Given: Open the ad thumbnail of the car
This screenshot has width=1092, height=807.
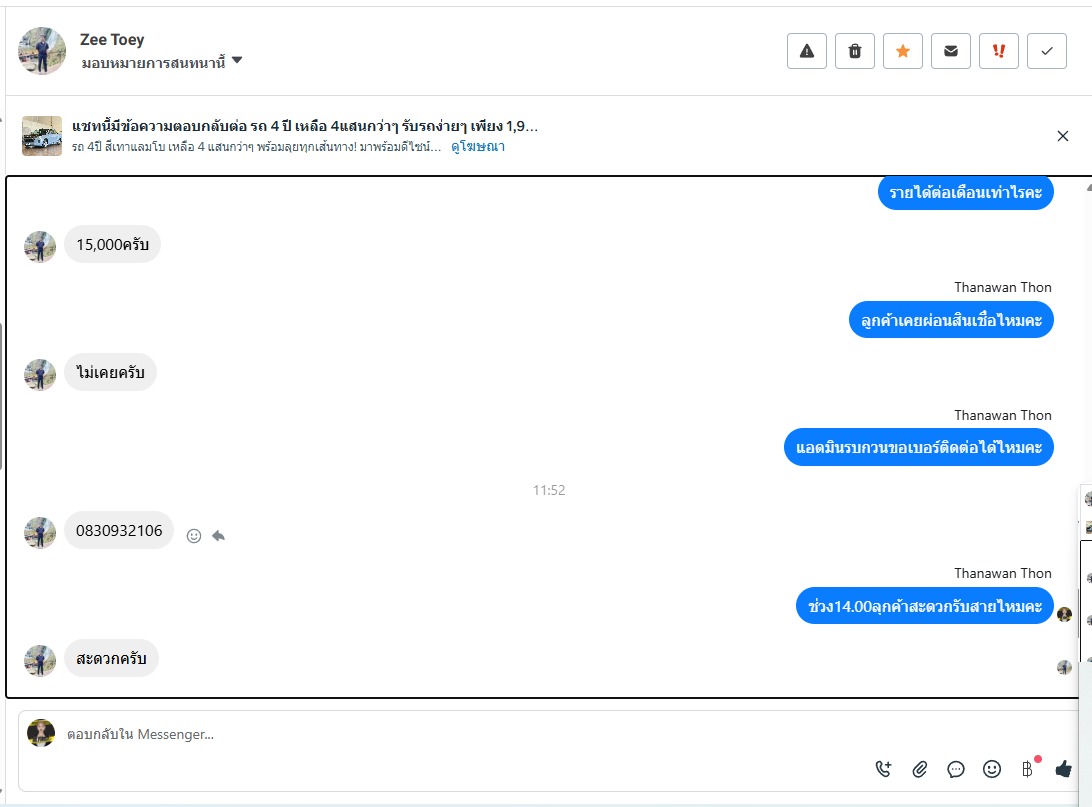Looking at the screenshot, I should (x=42, y=136).
